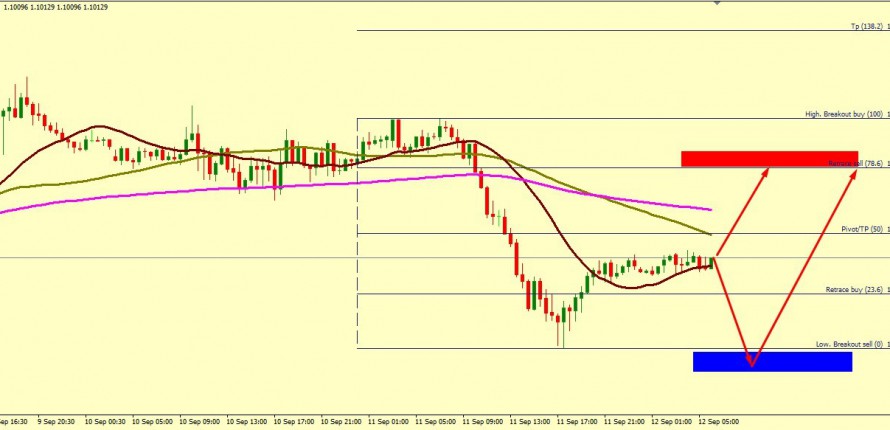Click the bottom tip of red V arrow
The height and width of the screenshot is (430, 890).
coord(750,363)
